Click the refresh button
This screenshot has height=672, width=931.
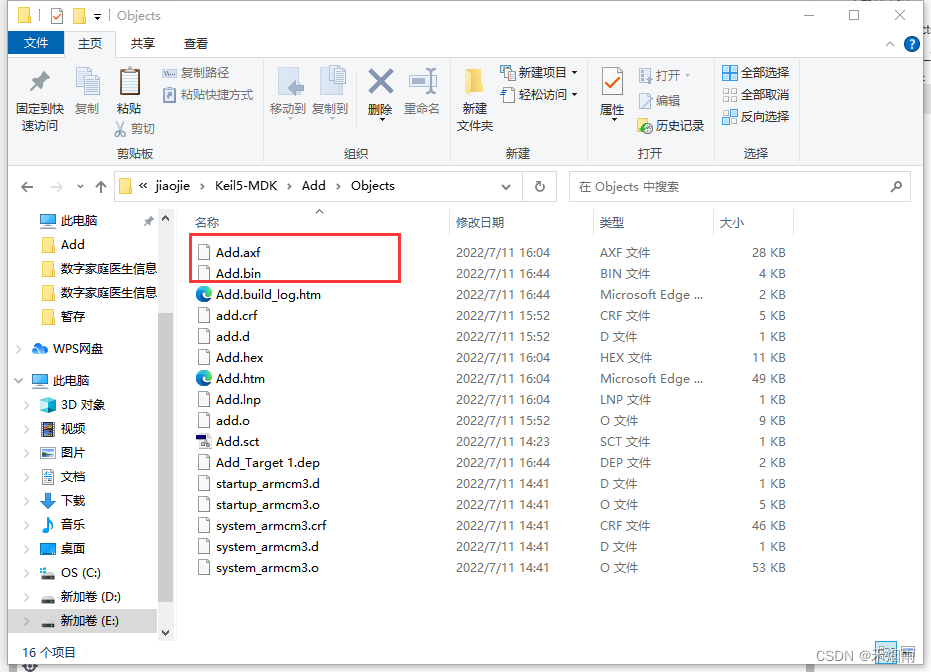pyautogui.click(x=540, y=187)
